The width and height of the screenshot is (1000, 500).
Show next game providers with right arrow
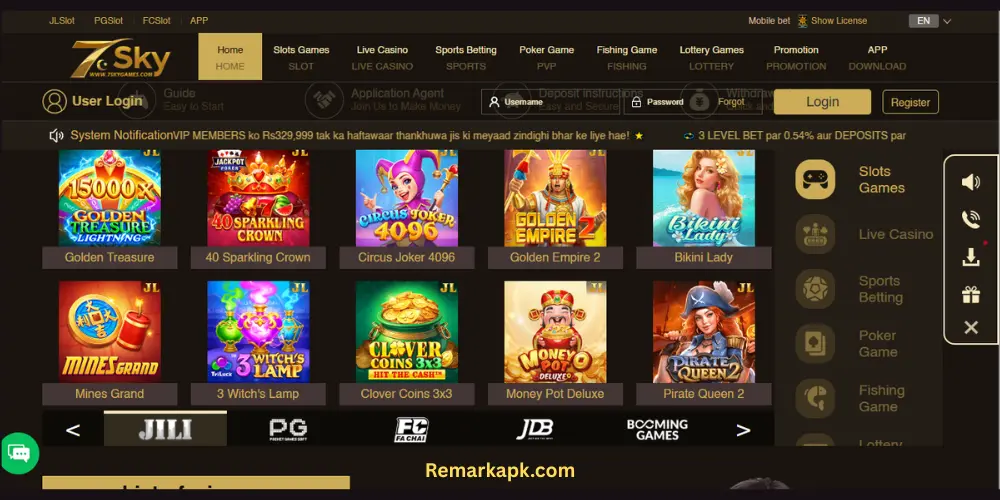tap(743, 430)
